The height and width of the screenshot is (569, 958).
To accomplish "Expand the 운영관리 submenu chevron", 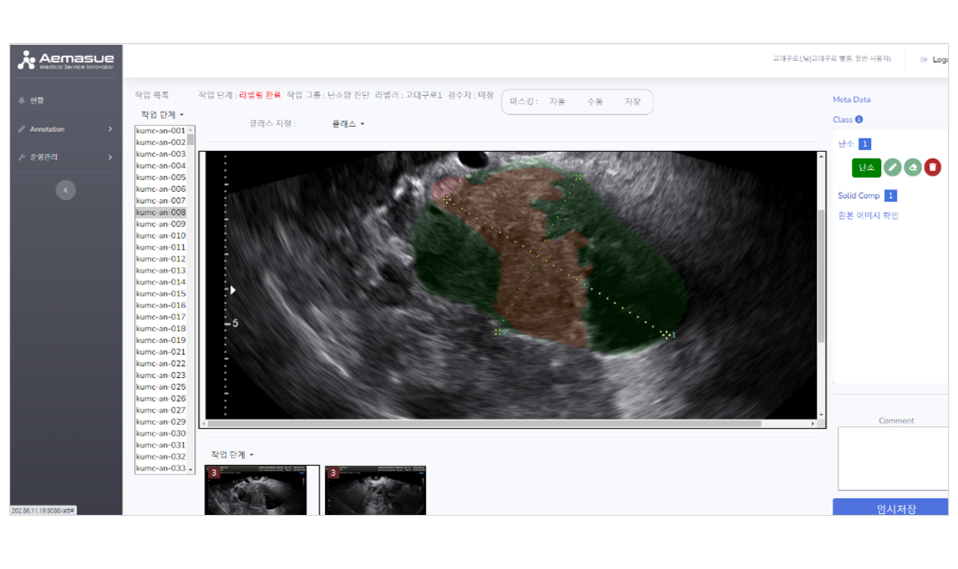I will 110,157.
